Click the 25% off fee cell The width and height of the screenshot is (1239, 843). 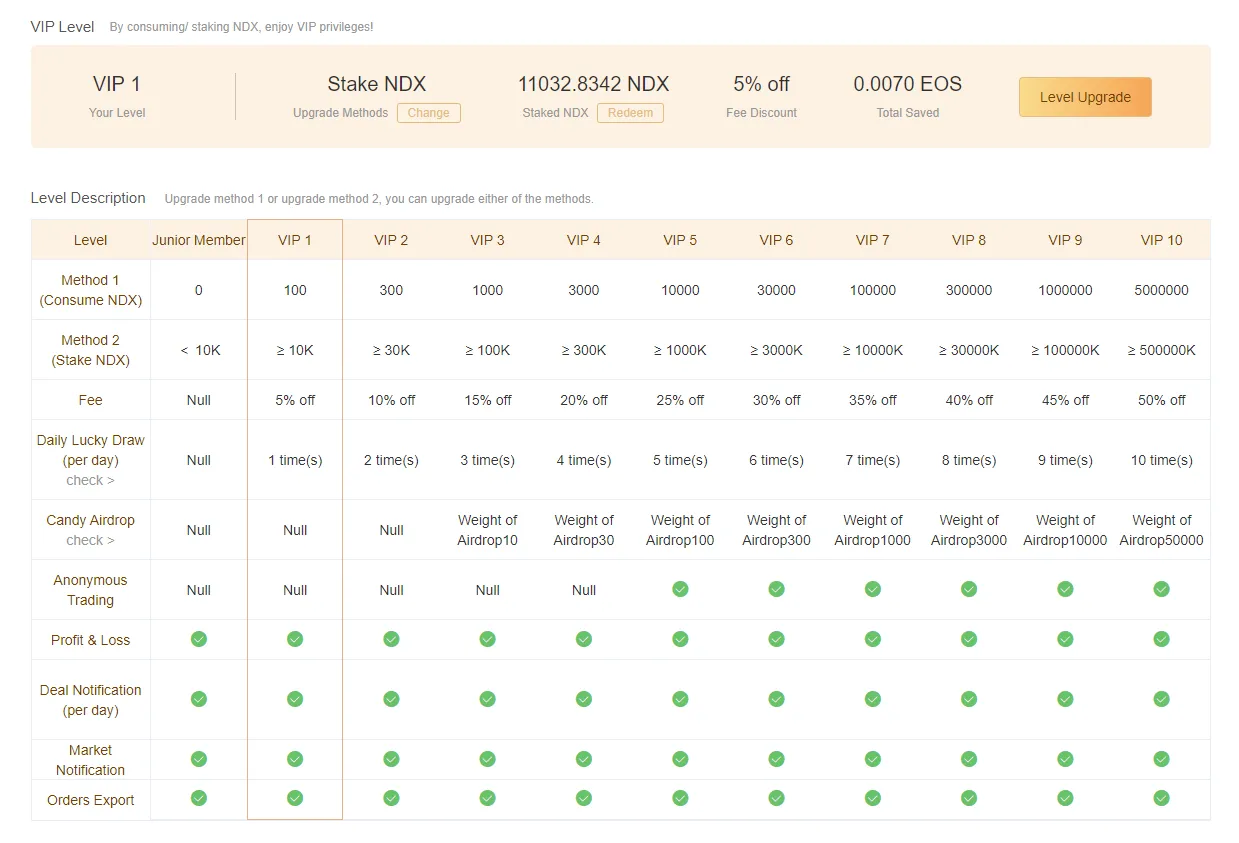[680, 400]
